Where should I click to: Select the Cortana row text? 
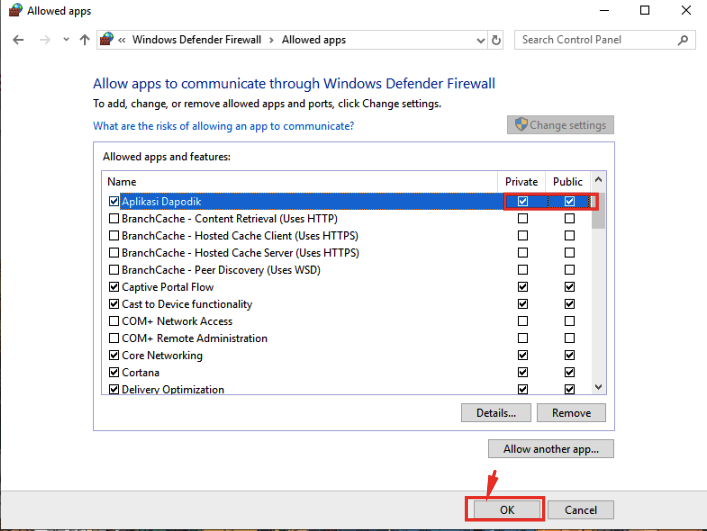(141, 372)
